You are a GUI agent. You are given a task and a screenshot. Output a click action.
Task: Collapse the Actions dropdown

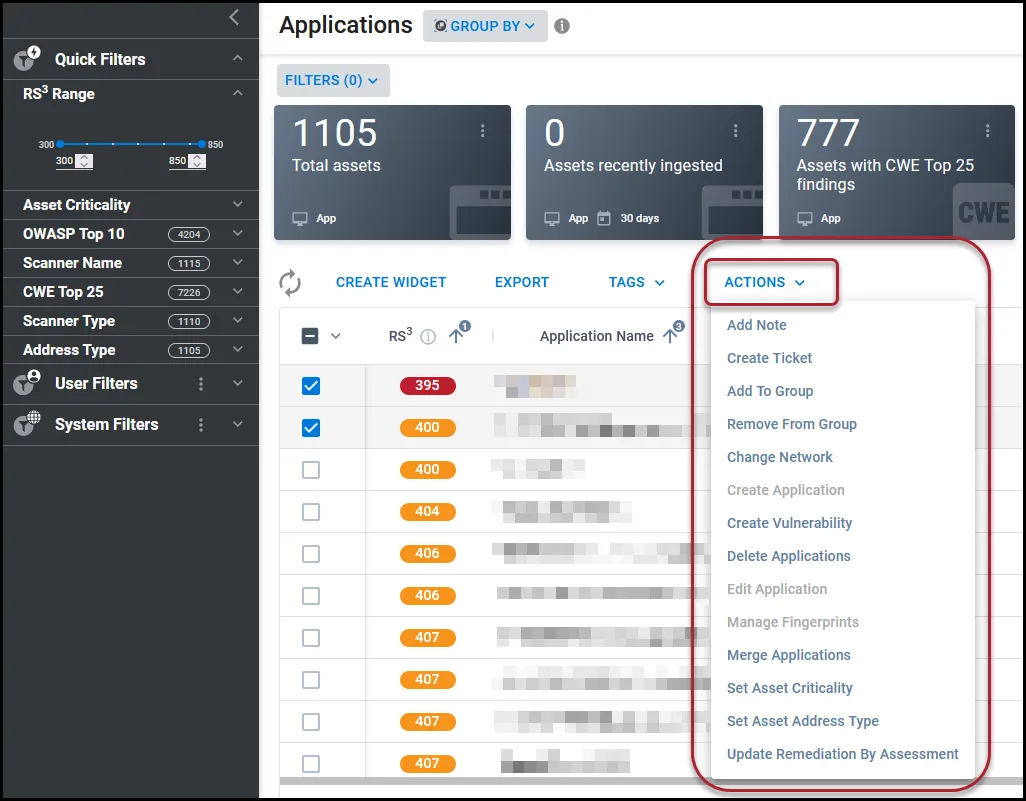point(765,283)
